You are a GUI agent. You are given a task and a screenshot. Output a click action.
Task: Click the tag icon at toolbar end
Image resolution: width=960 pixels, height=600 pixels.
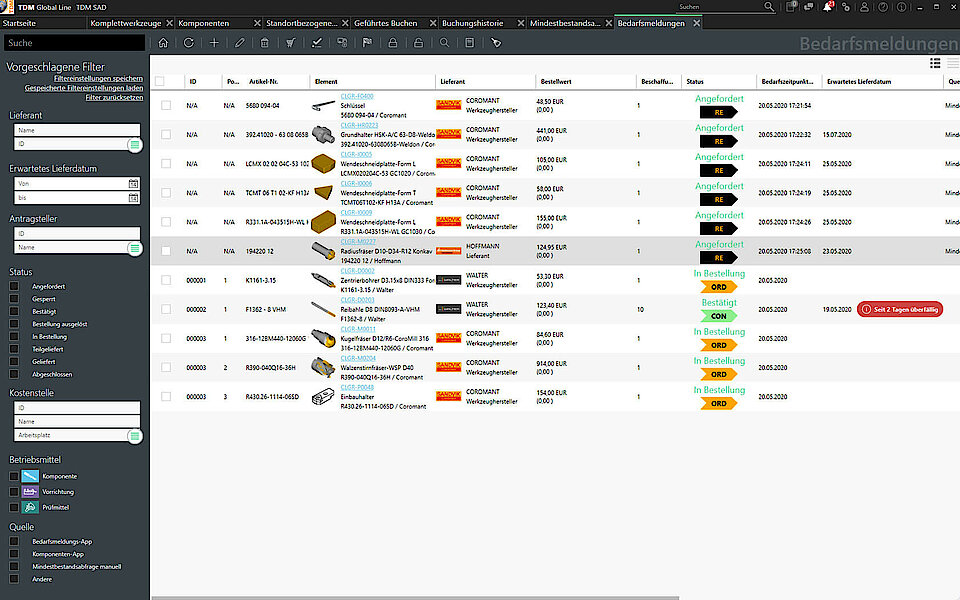pos(496,43)
